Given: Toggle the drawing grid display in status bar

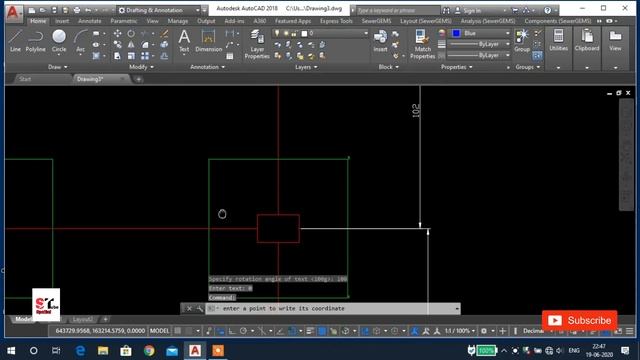Looking at the screenshot, I should (x=178, y=331).
